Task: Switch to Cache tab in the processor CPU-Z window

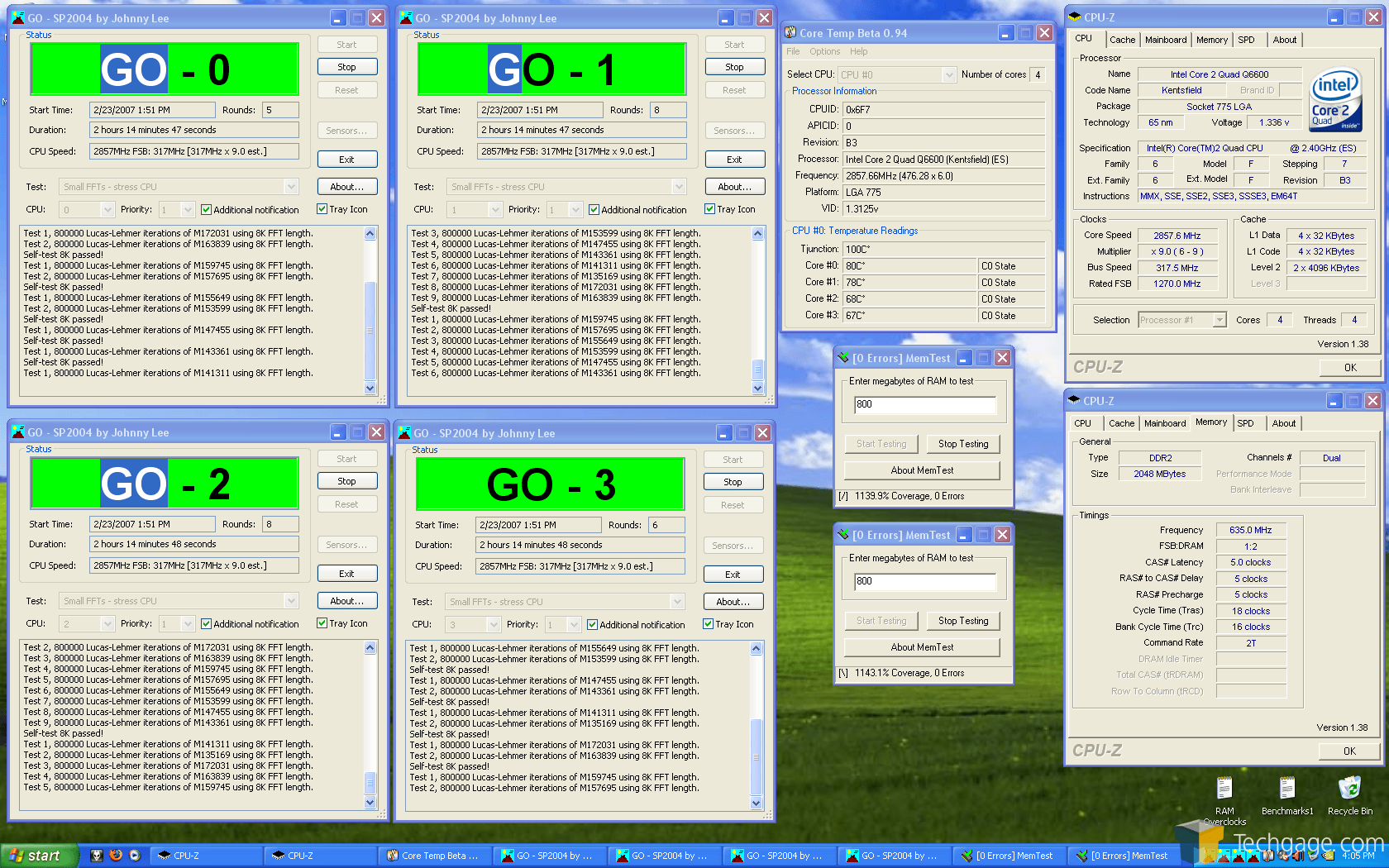Action: click(x=1122, y=40)
